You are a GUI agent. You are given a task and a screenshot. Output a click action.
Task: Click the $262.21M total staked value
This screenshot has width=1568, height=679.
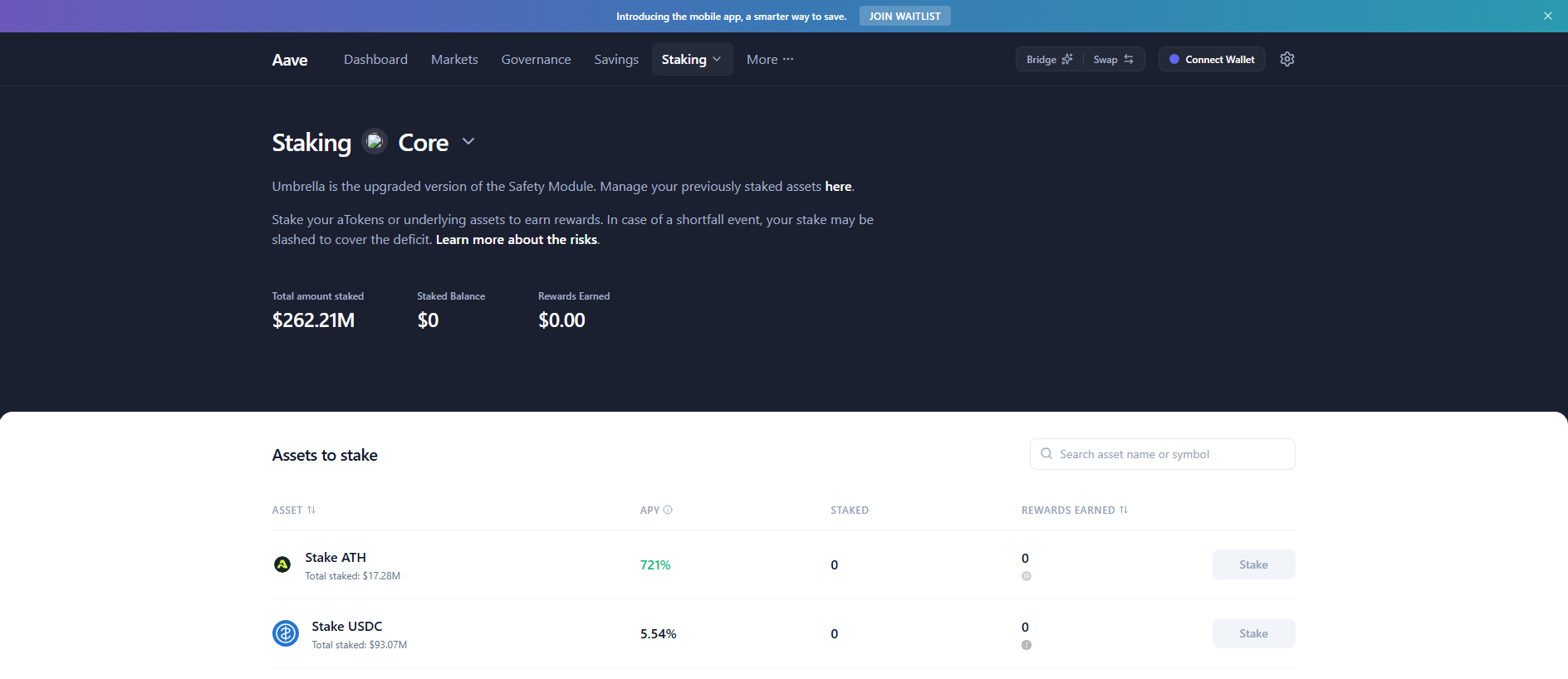(x=313, y=320)
